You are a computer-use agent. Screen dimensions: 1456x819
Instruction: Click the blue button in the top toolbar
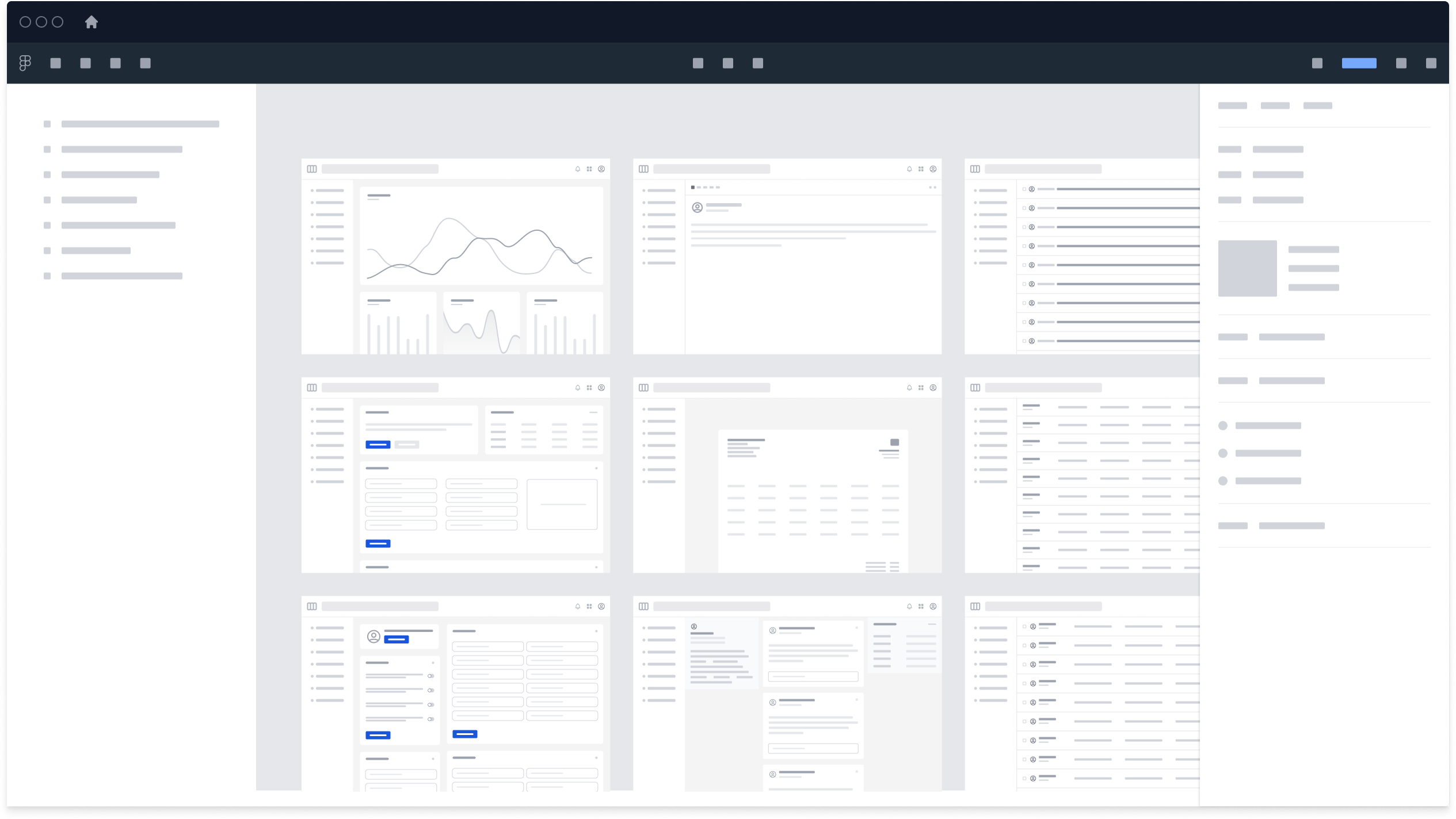point(1359,63)
